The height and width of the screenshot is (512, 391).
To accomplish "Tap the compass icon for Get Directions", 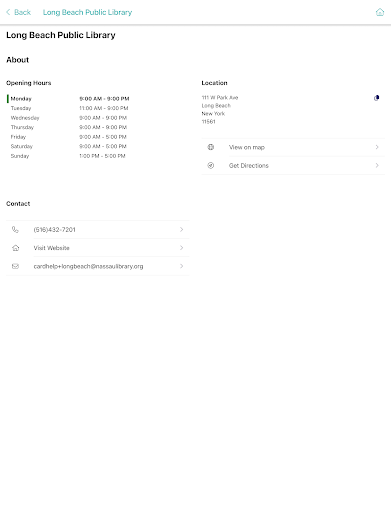I will (x=211, y=165).
